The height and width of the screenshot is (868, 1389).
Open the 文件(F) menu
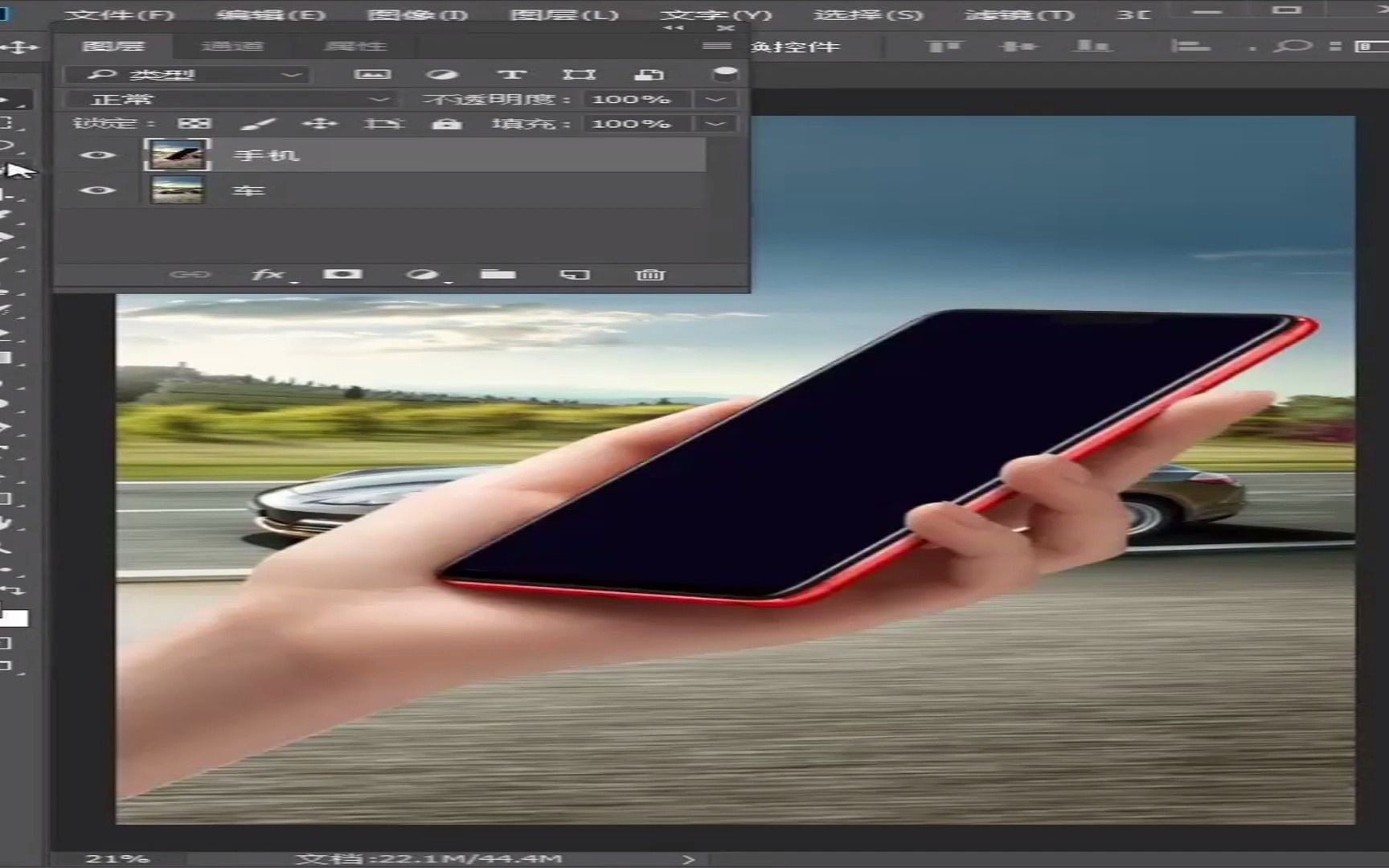click(x=121, y=14)
